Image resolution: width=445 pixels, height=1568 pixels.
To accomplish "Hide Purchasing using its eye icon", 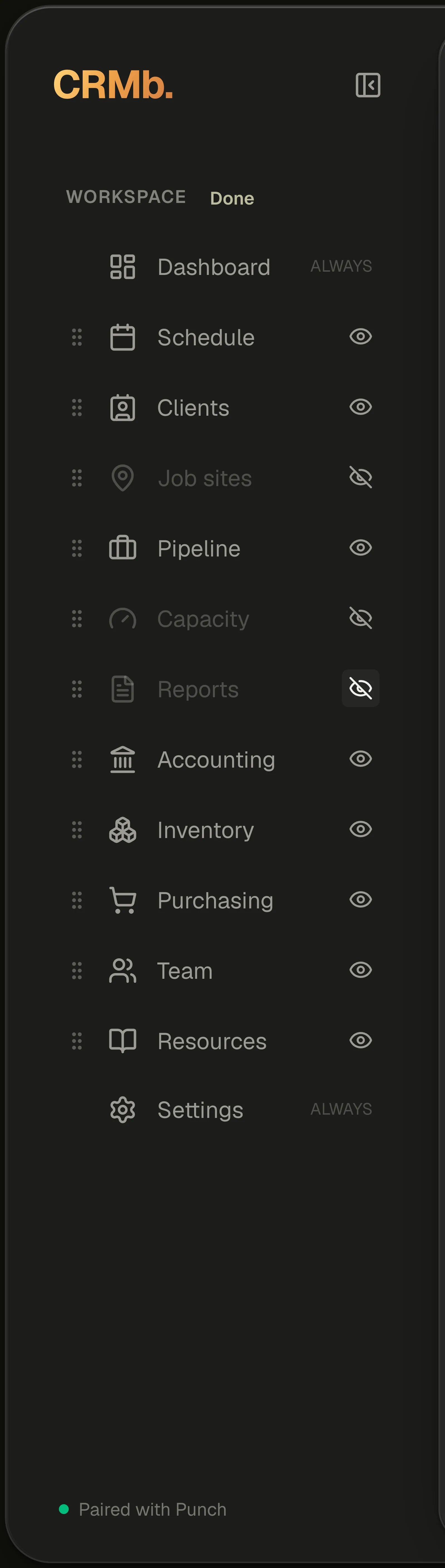I will (360, 899).
